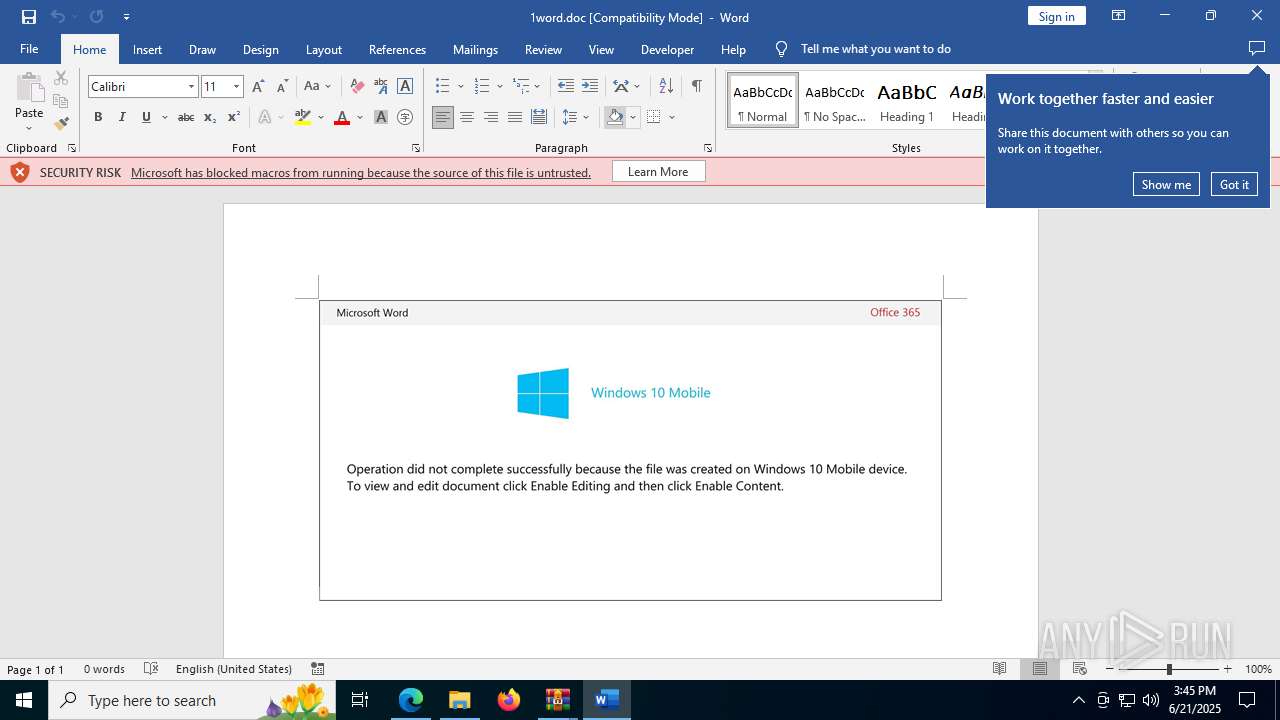Image resolution: width=1280 pixels, height=720 pixels.
Task: Expand the Underline style arrow
Action: 164,117
